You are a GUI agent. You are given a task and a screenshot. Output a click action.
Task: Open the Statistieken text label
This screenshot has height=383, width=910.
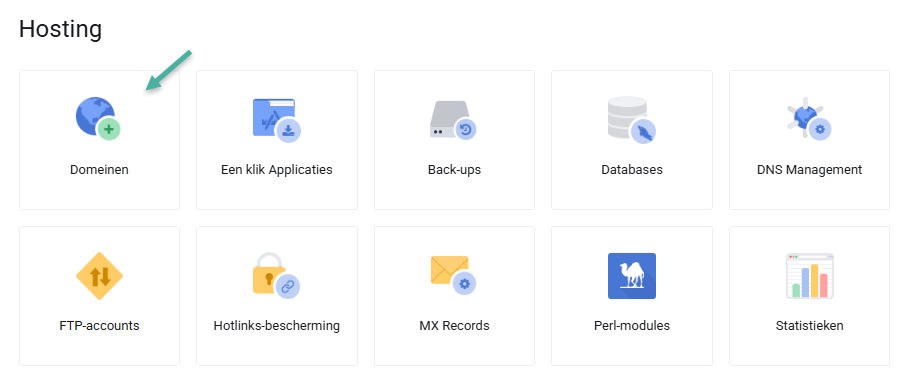tap(810, 326)
